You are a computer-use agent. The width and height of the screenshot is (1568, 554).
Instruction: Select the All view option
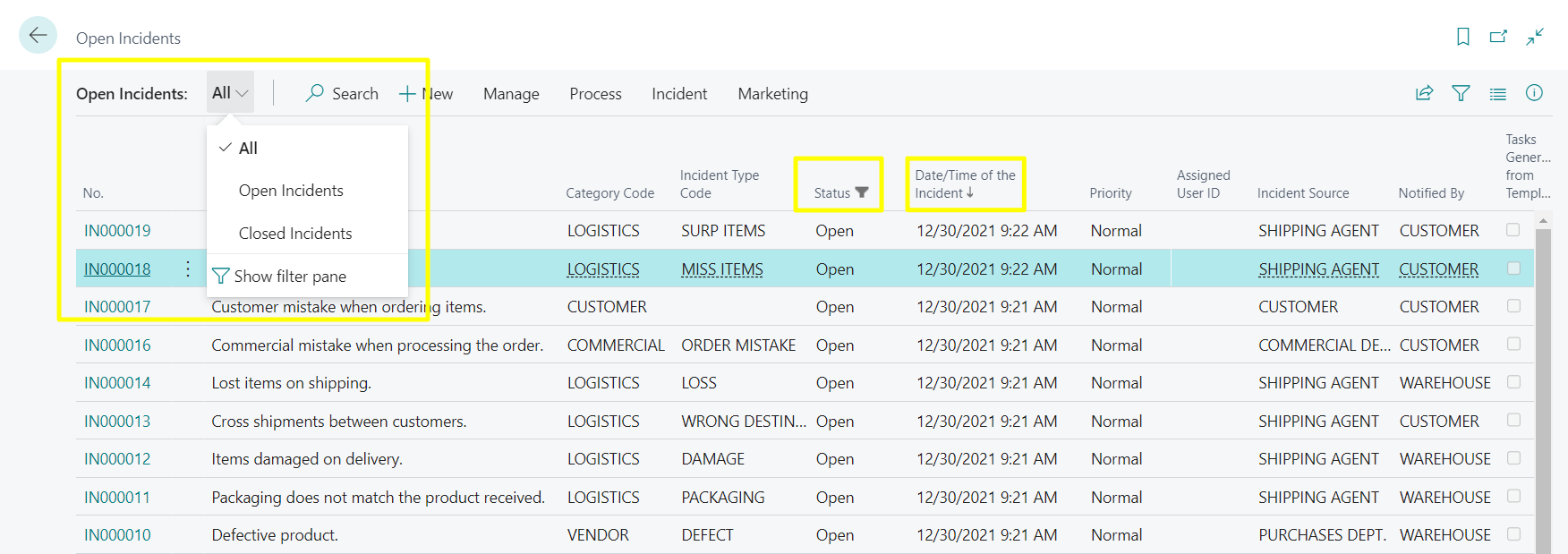pos(307,148)
